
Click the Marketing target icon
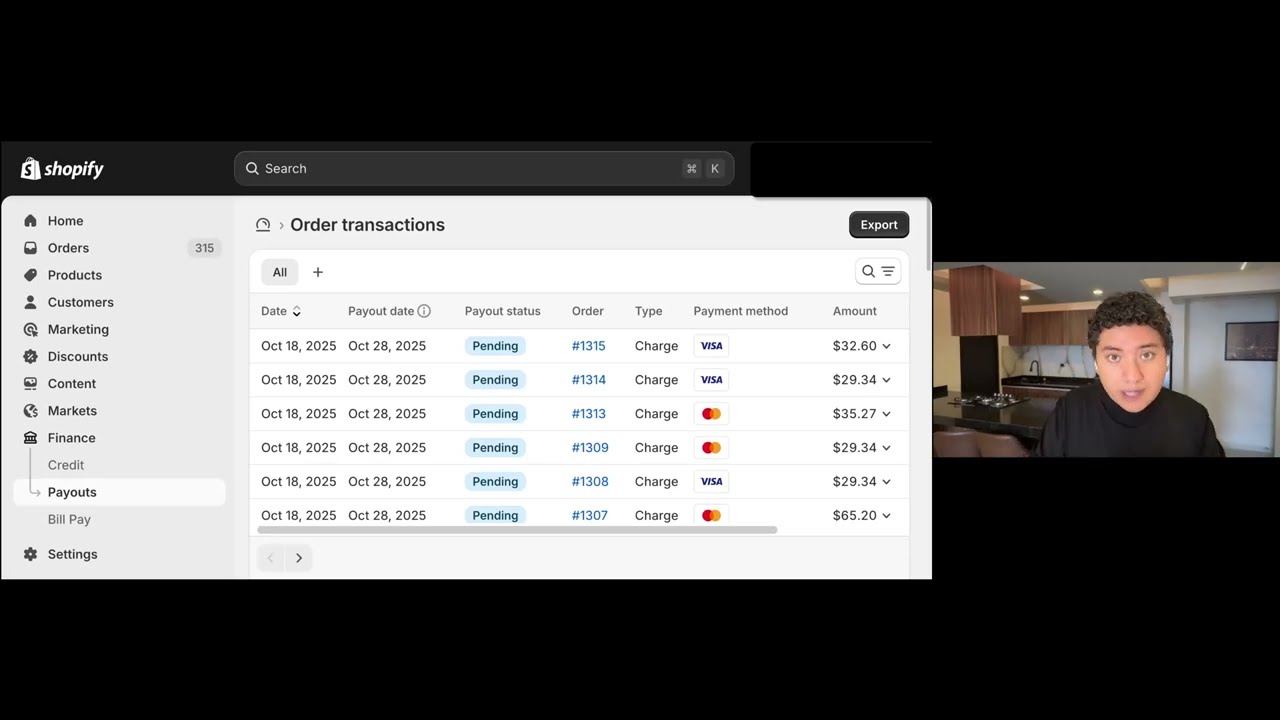tap(30, 329)
